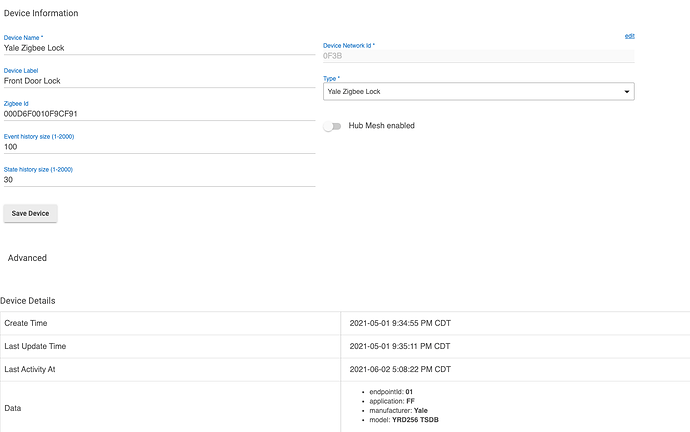Click the Hub Mesh enabled label text
Screen dimensions: 690x432
pos(381,126)
